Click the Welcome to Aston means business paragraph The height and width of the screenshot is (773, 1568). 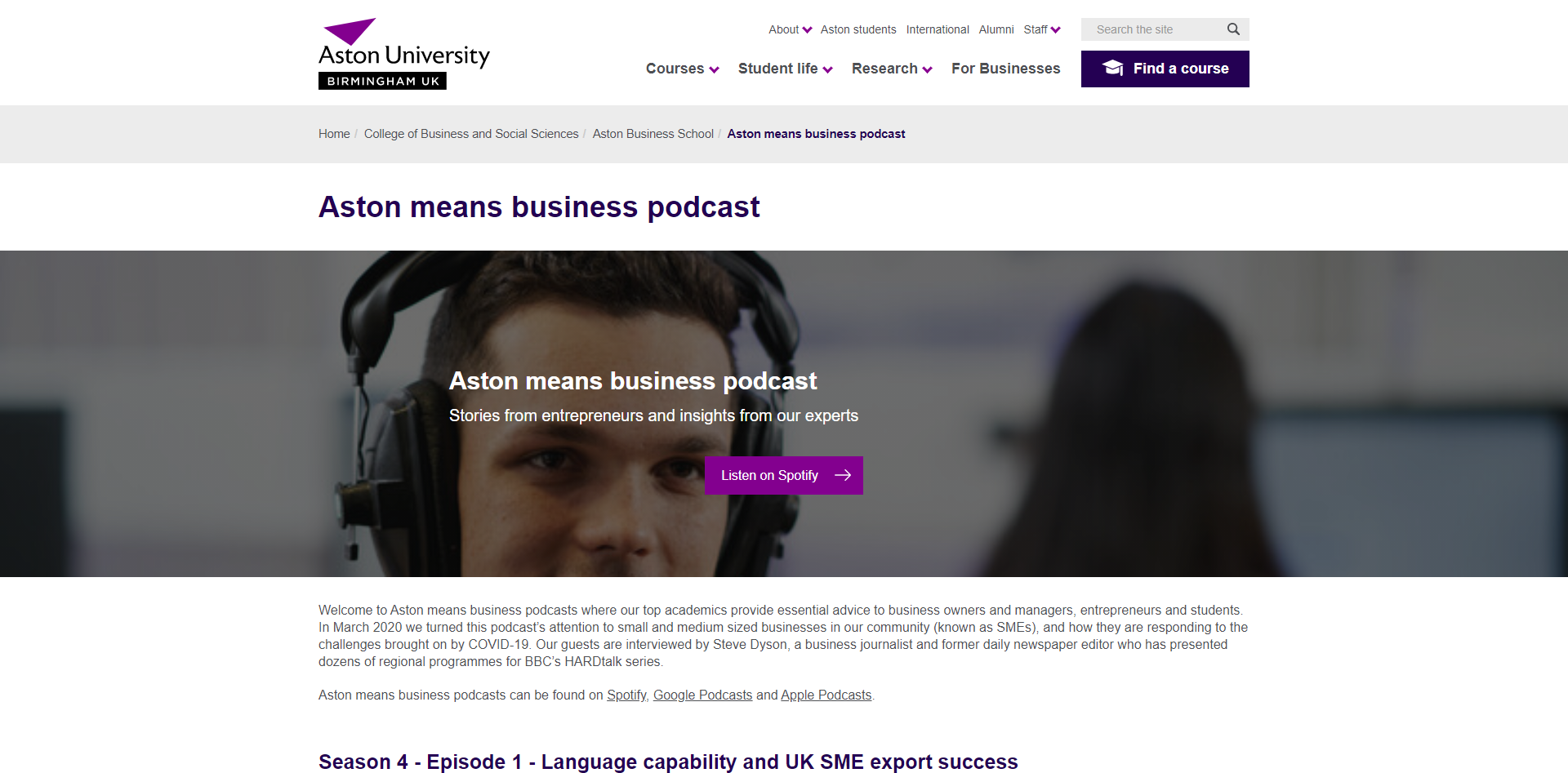[783, 636]
